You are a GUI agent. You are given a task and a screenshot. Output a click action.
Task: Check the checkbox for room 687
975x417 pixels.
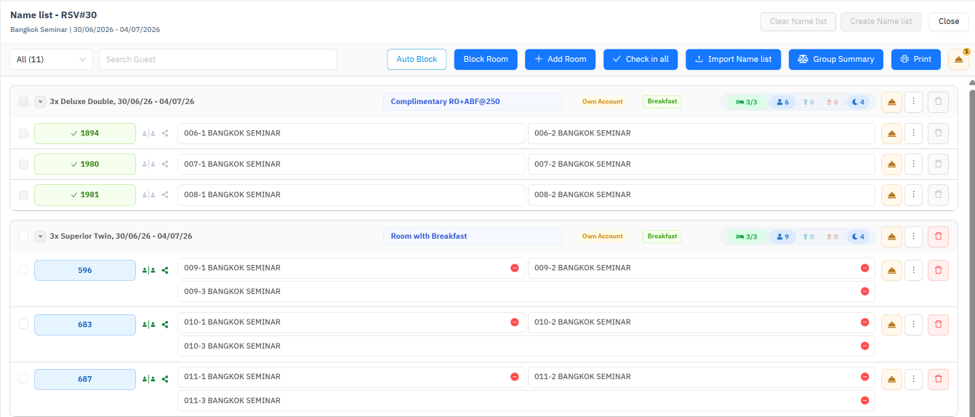(x=24, y=379)
